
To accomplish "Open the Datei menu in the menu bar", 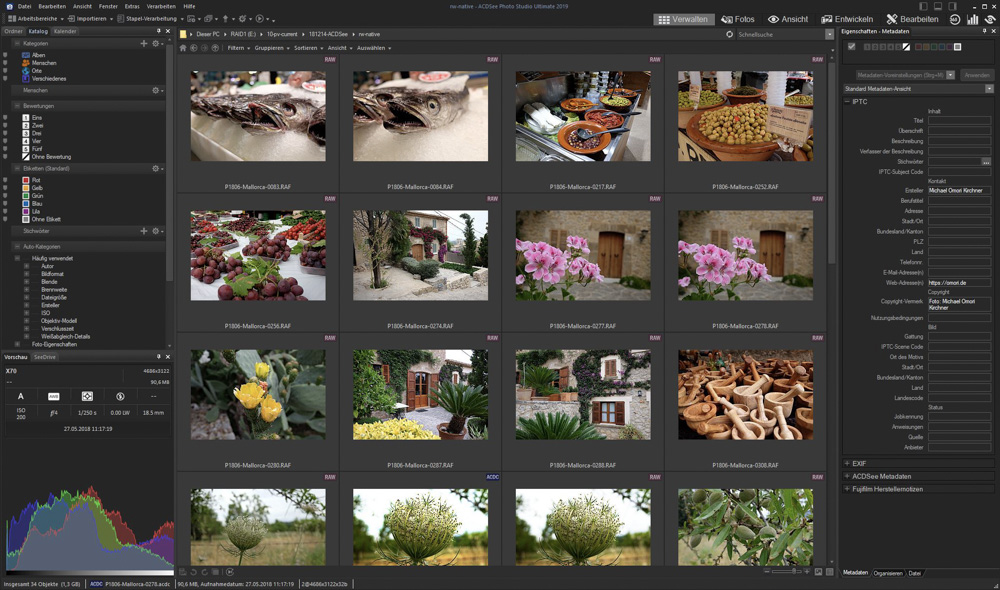I will coord(25,6).
